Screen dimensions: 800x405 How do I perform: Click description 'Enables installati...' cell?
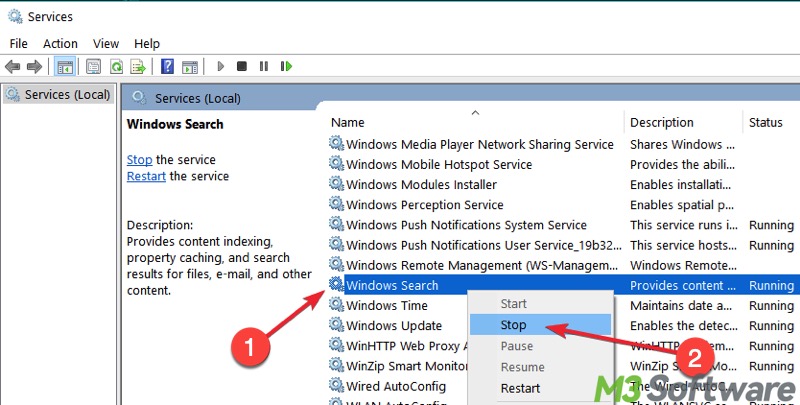681,185
